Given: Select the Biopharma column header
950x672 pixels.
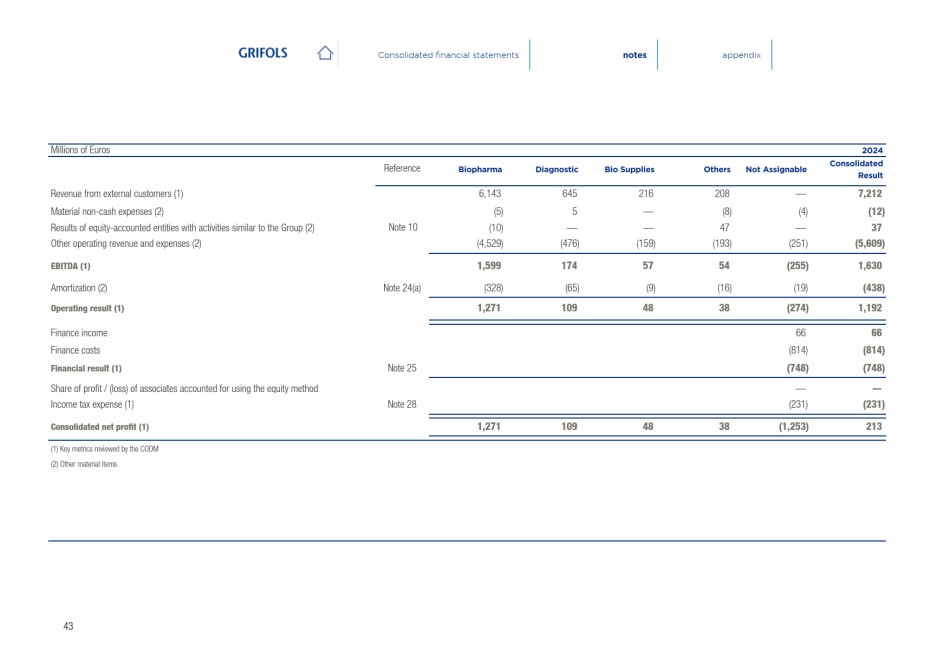Looking at the screenshot, I should (480, 170).
